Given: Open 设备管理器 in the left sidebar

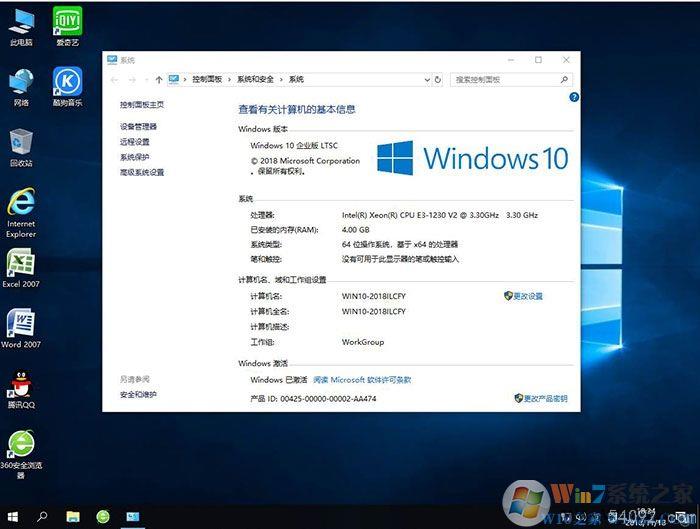Looking at the screenshot, I should [138, 127].
